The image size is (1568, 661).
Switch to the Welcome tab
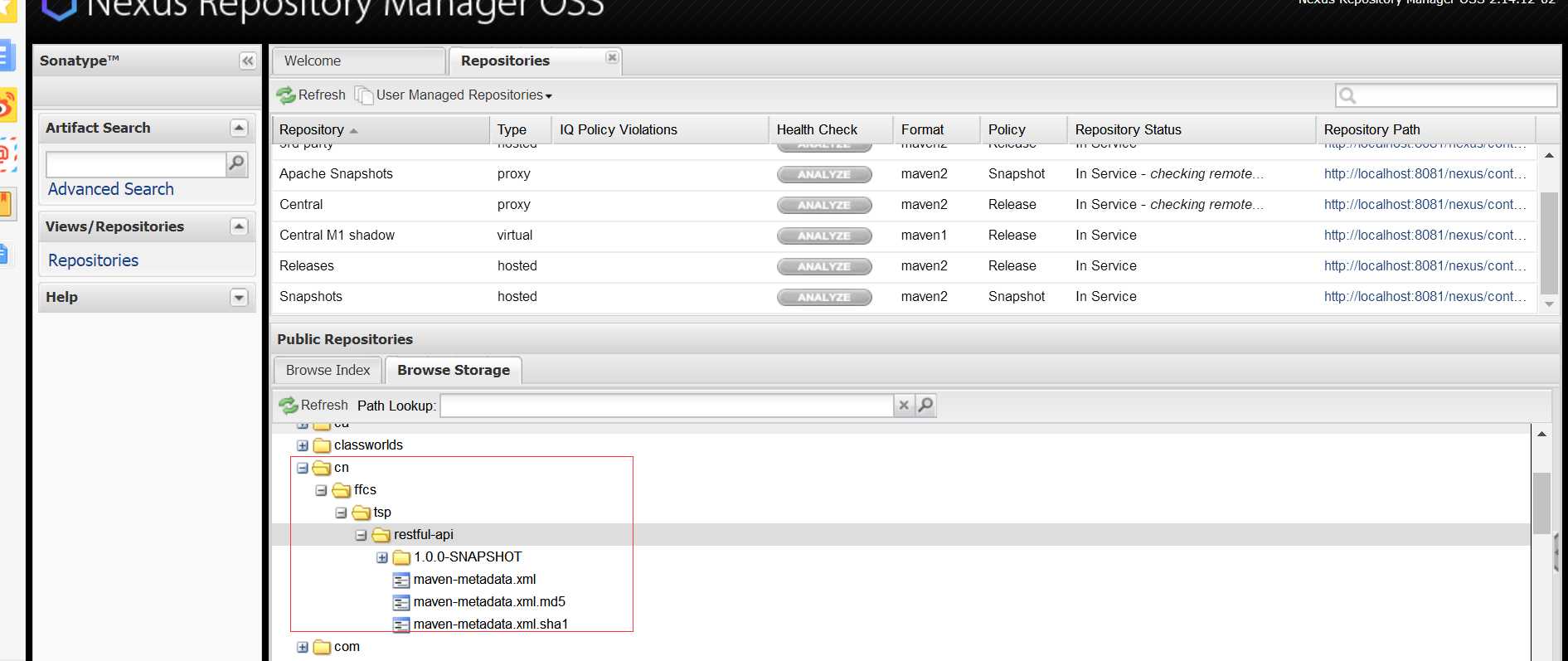(x=357, y=61)
